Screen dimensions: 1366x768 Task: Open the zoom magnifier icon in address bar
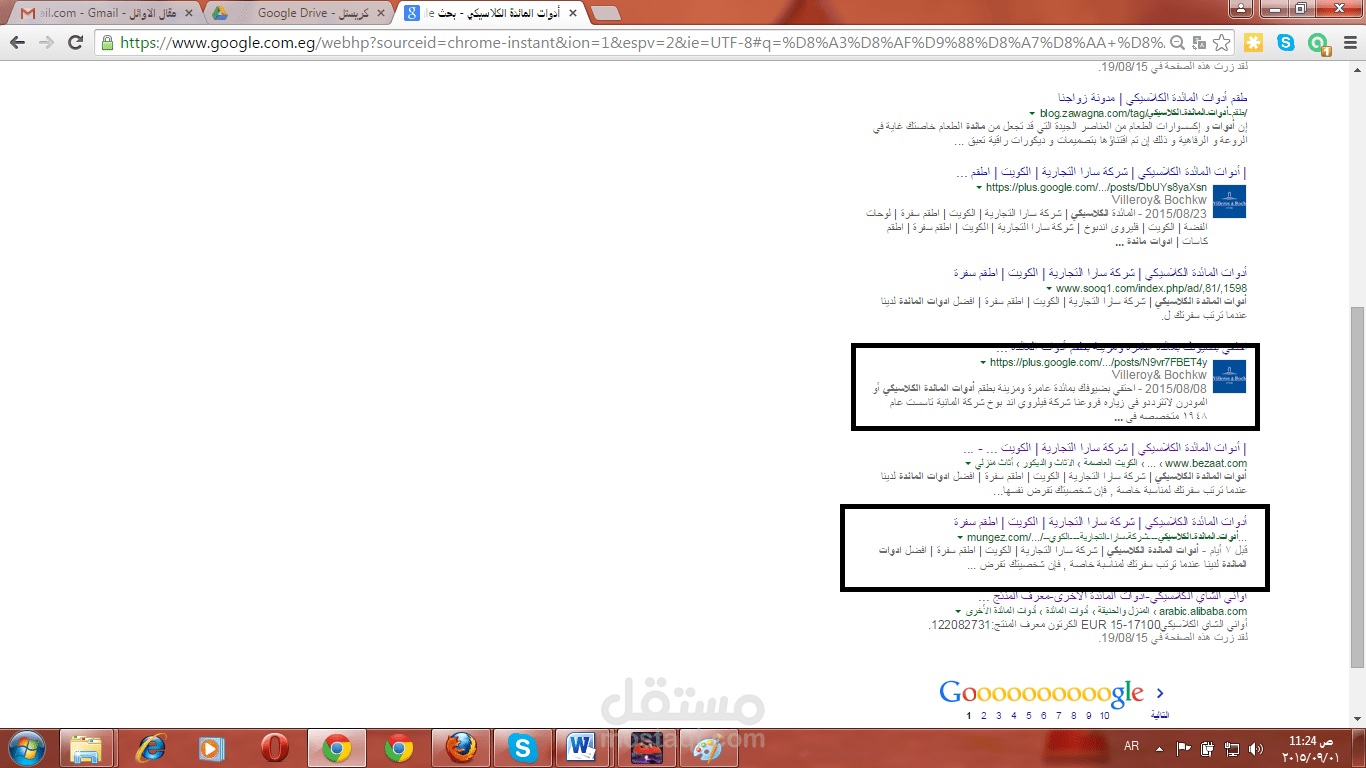pyautogui.click(x=1177, y=43)
